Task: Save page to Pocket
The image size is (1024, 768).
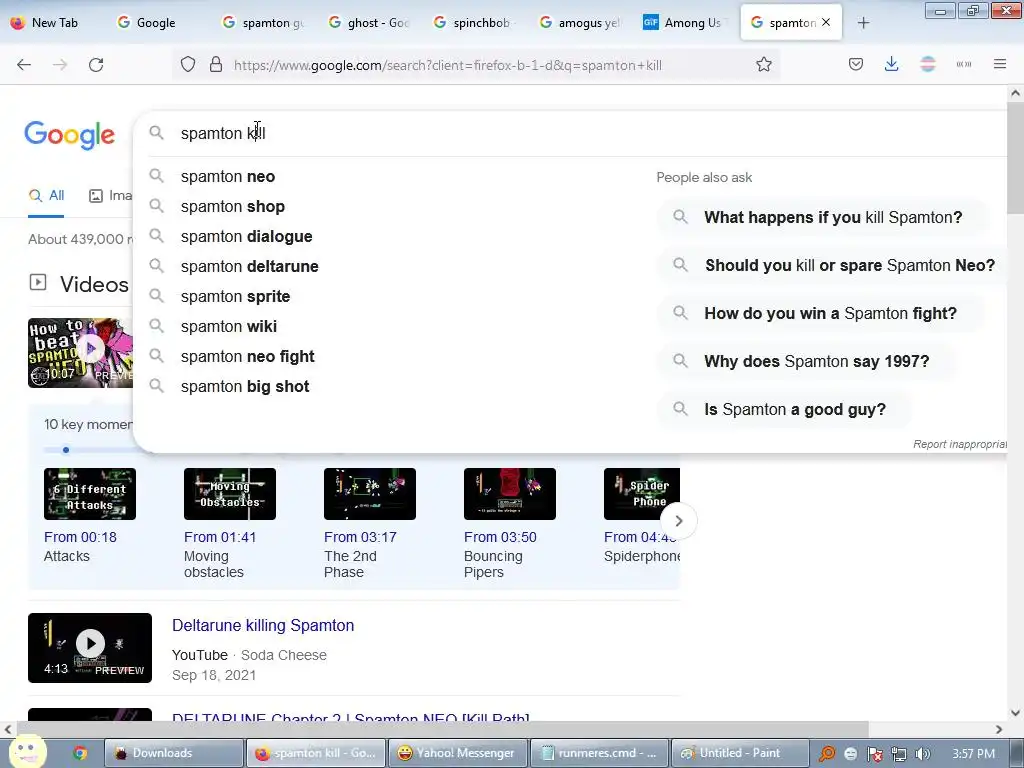Action: [856, 65]
